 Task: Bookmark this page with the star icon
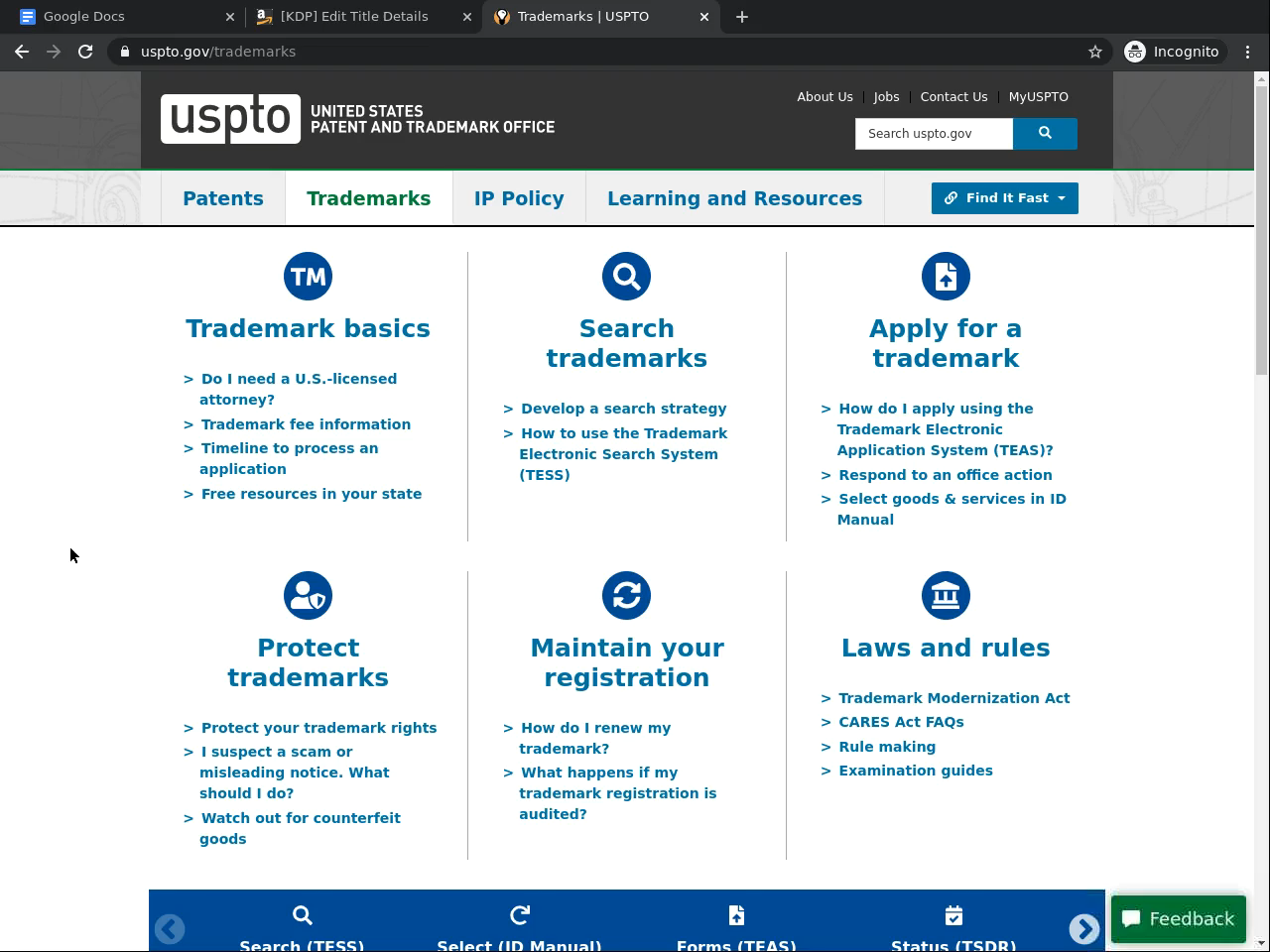pyautogui.click(x=1095, y=52)
